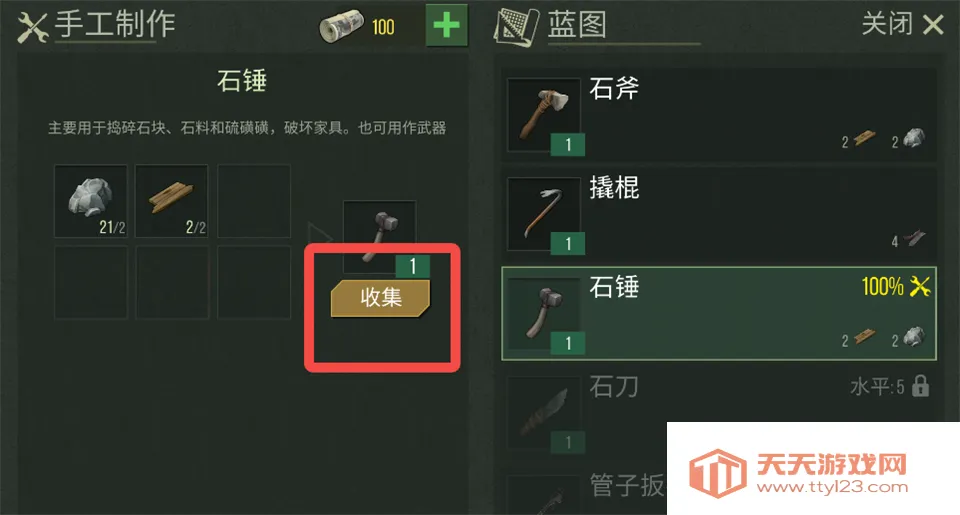Image resolution: width=960 pixels, height=515 pixels.
Task: Select the 石锤 stone hammer blueprint row
Action: pyautogui.click(x=718, y=313)
